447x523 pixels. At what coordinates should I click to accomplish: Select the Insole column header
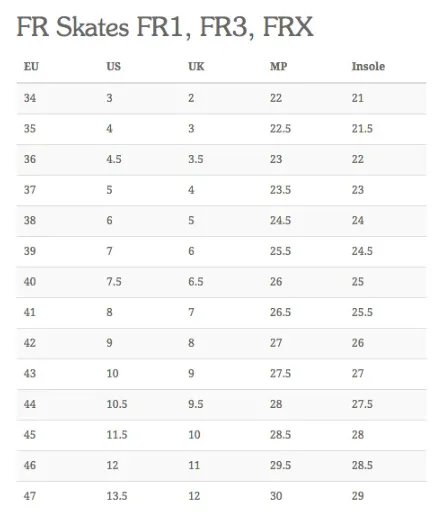[x=368, y=66]
